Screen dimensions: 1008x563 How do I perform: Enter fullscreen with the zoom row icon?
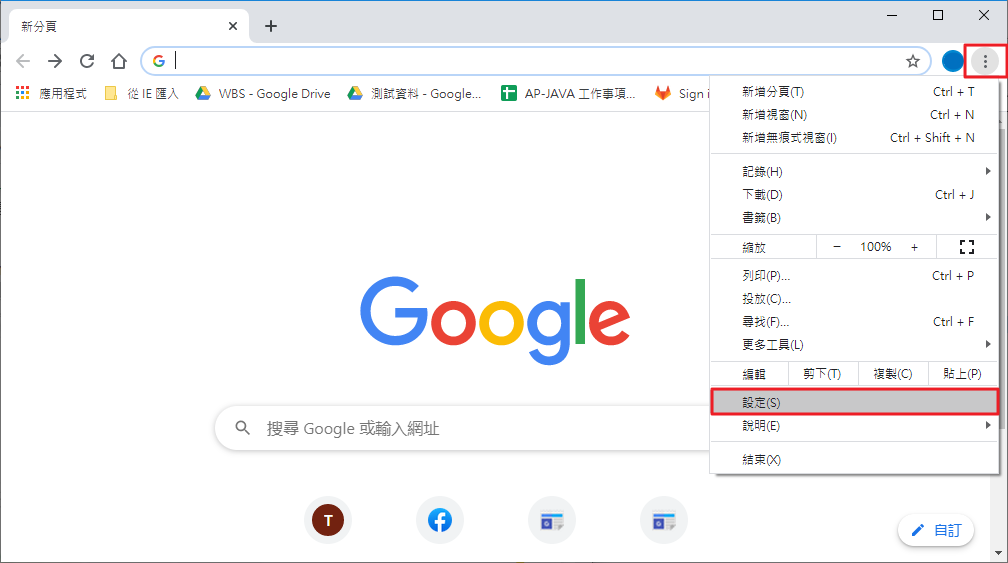click(967, 247)
